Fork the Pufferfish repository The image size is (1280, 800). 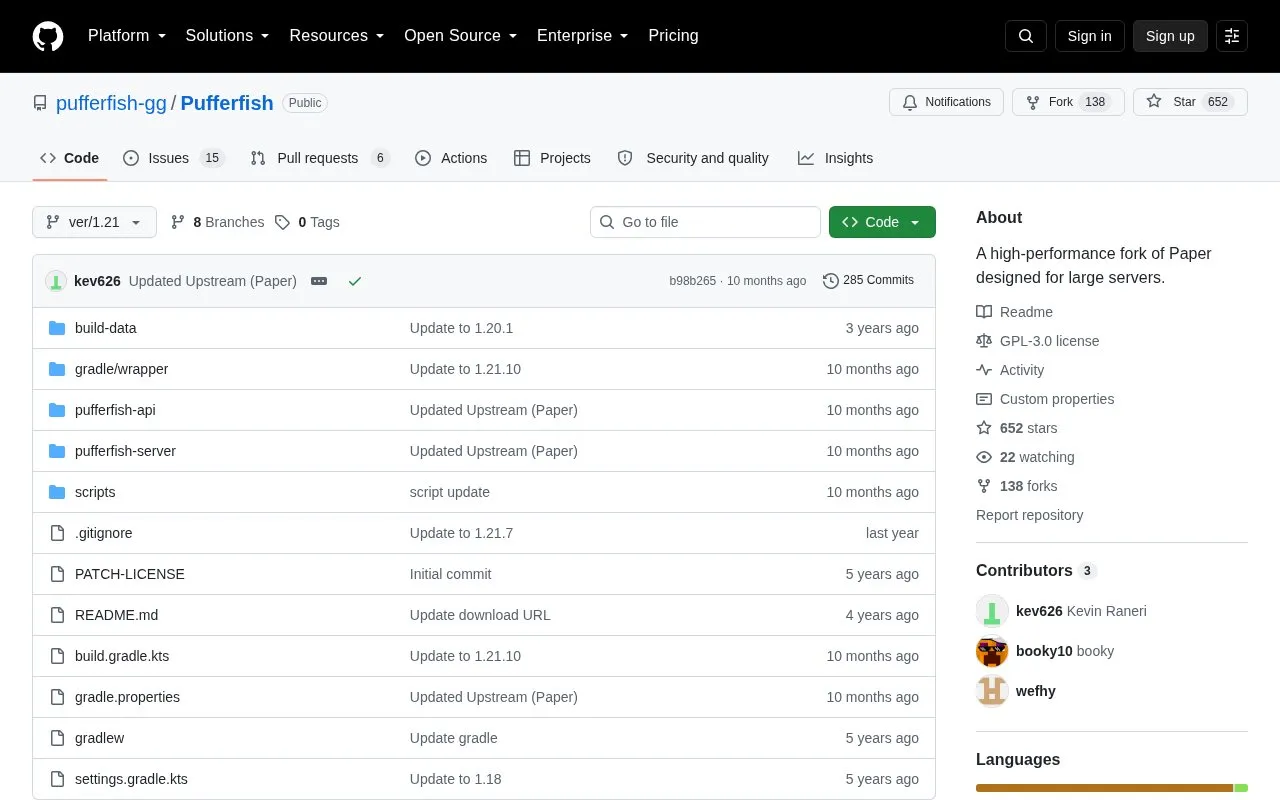pyautogui.click(x=1068, y=102)
